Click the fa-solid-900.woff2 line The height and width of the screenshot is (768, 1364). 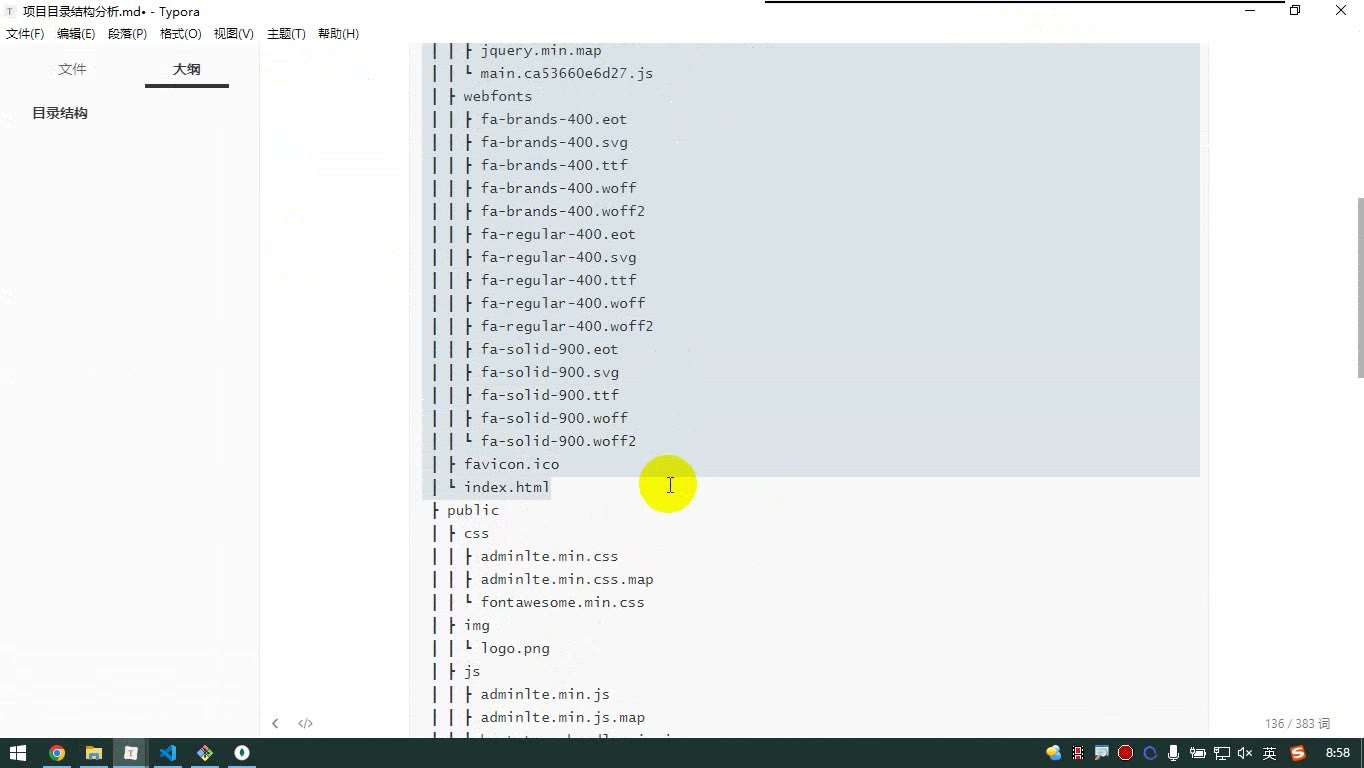(x=558, y=441)
